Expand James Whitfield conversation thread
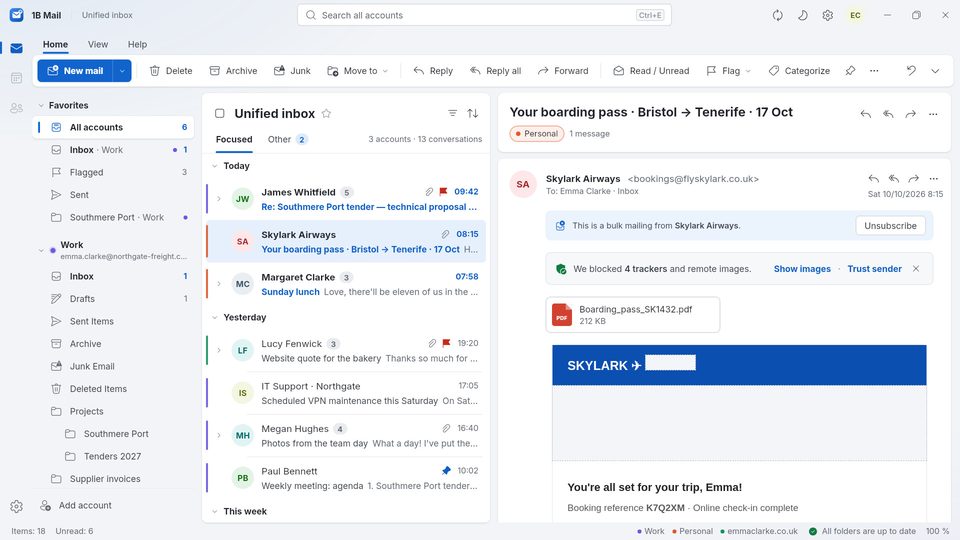 (x=219, y=198)
